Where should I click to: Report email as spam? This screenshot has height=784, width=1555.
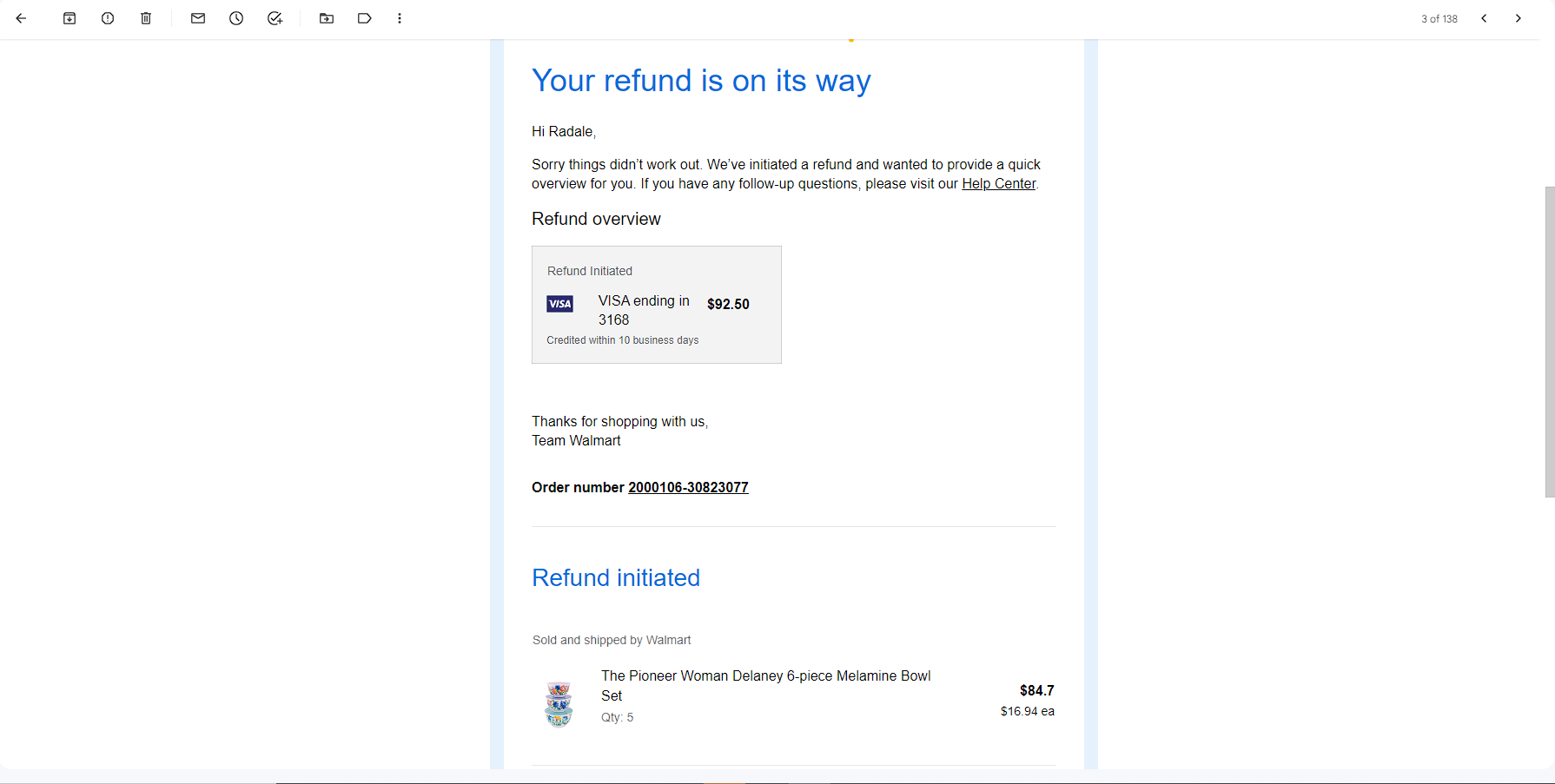pos(108,18)
